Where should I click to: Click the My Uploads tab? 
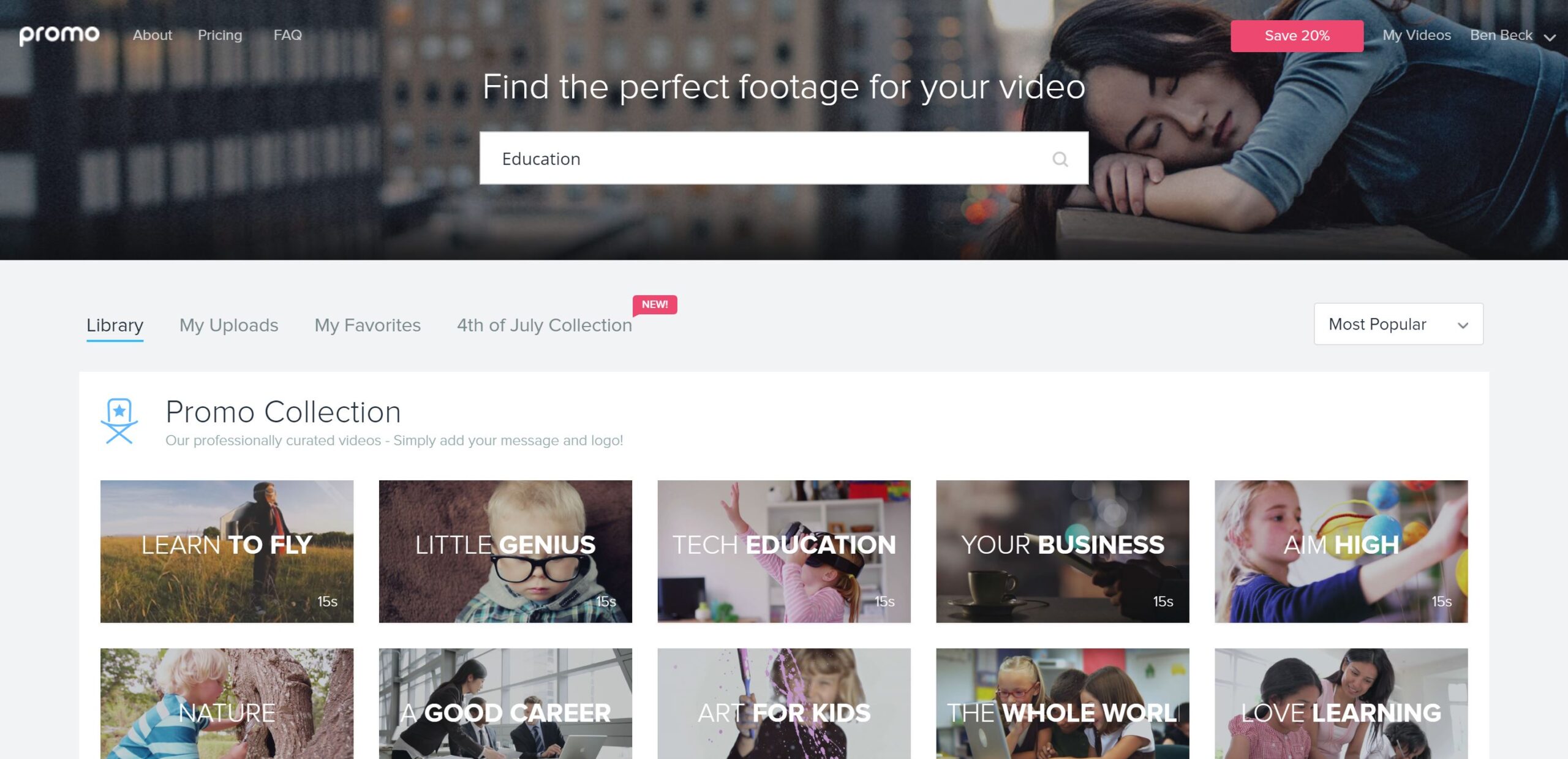coord(228,324)
